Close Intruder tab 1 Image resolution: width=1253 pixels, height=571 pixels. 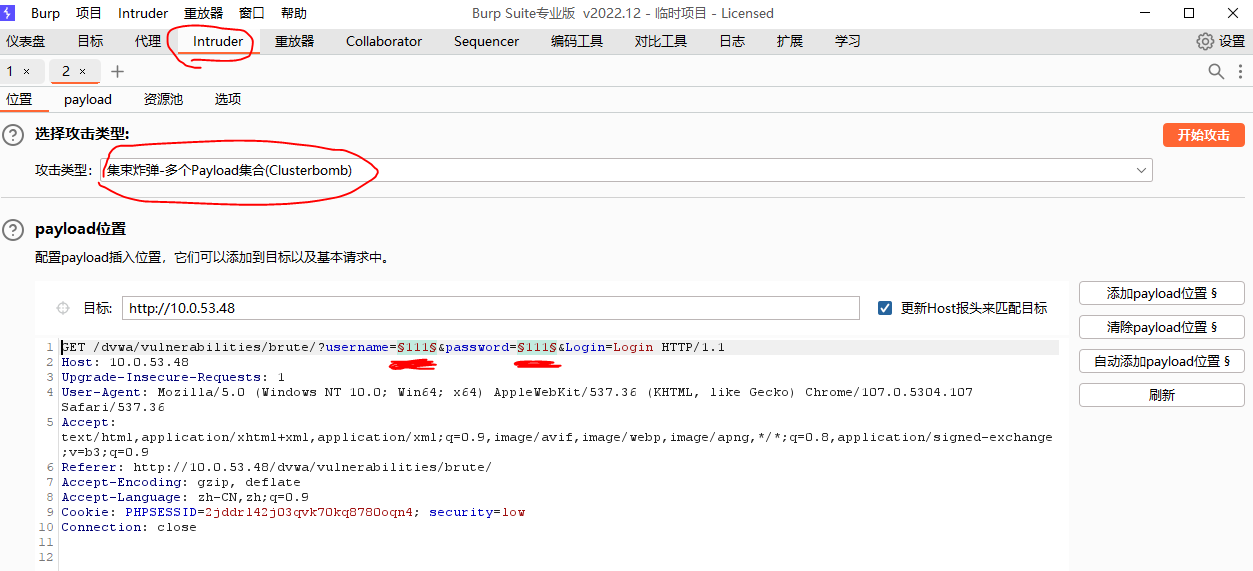[x=26, y=71]
